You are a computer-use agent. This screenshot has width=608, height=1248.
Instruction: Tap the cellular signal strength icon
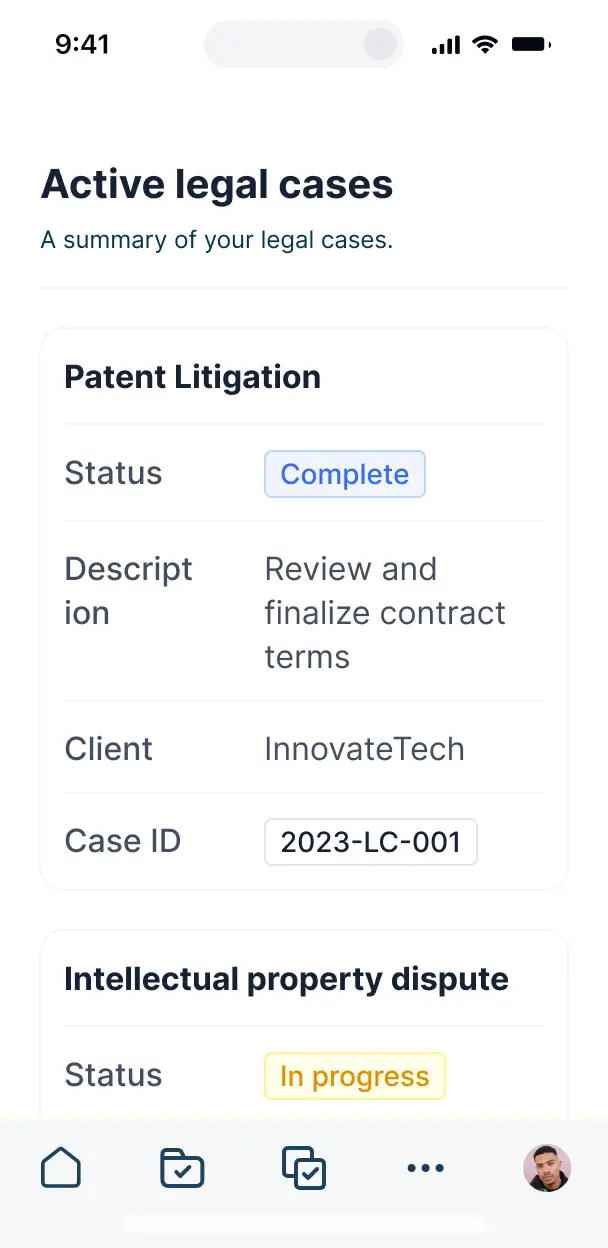[x=444, y=43]
